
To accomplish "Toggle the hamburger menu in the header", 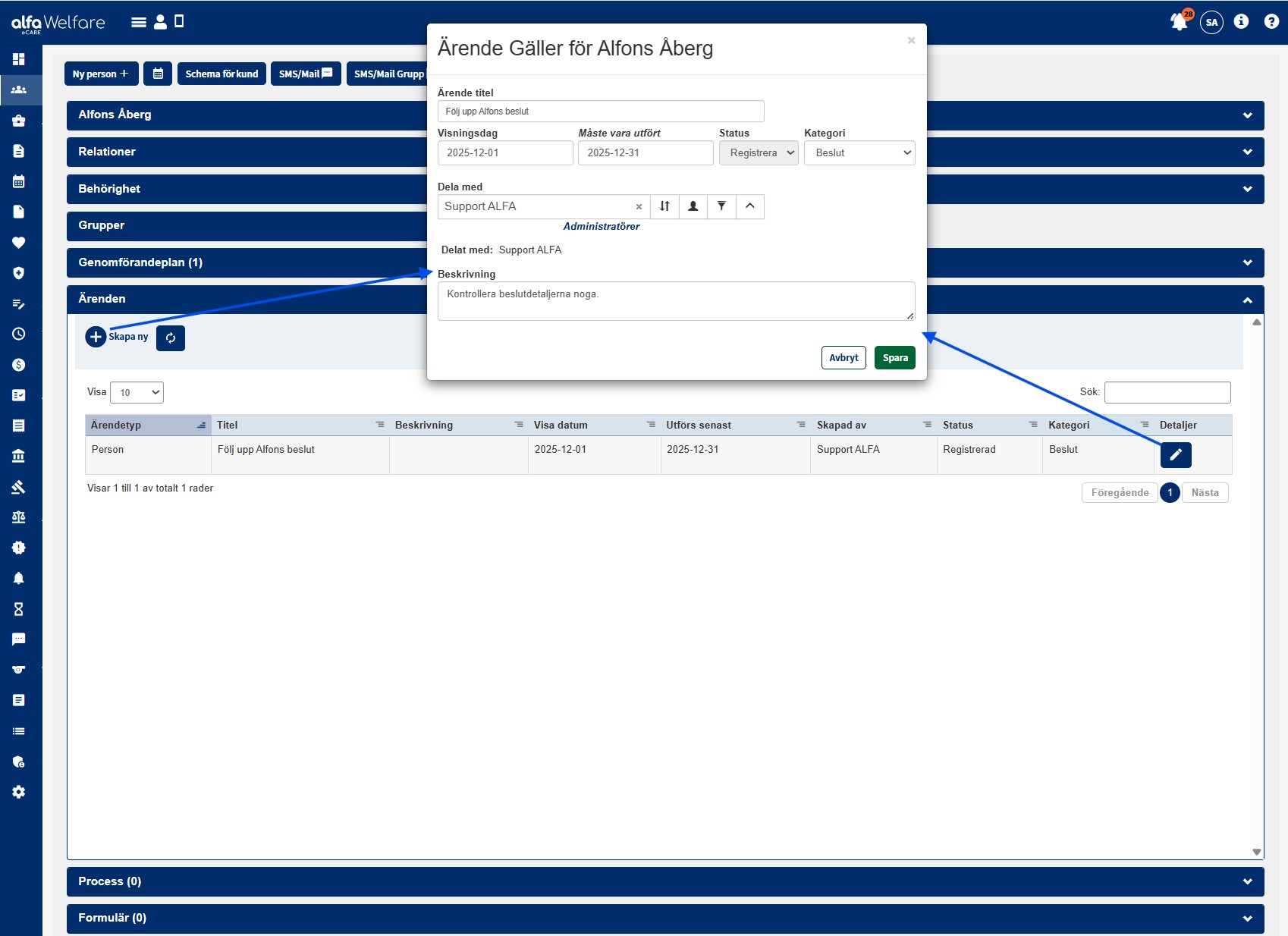I will click(x=138, y=22).
